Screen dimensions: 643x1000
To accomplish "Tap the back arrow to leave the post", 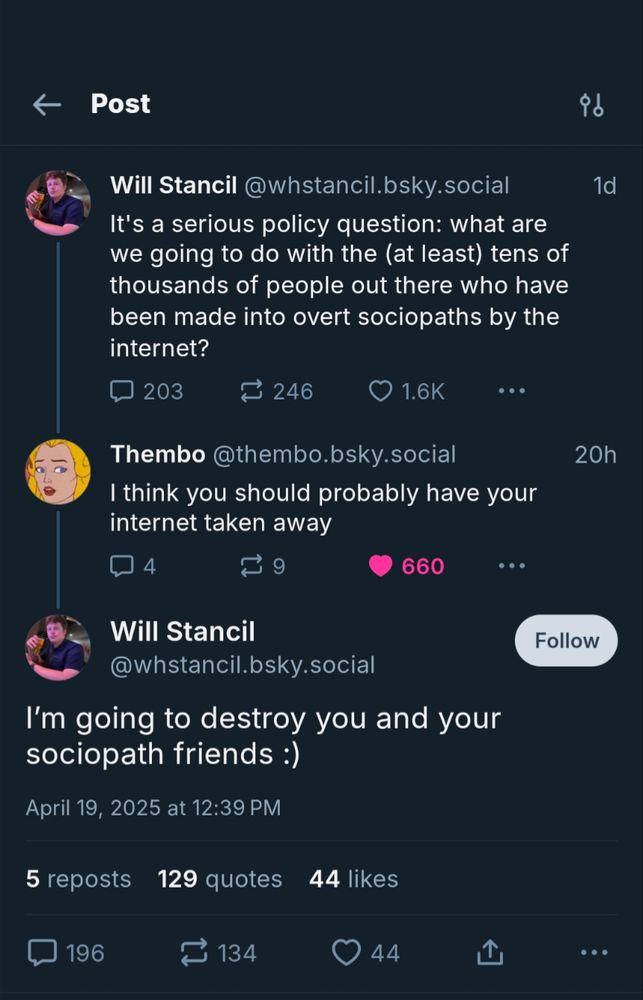I will click(47, 104).
